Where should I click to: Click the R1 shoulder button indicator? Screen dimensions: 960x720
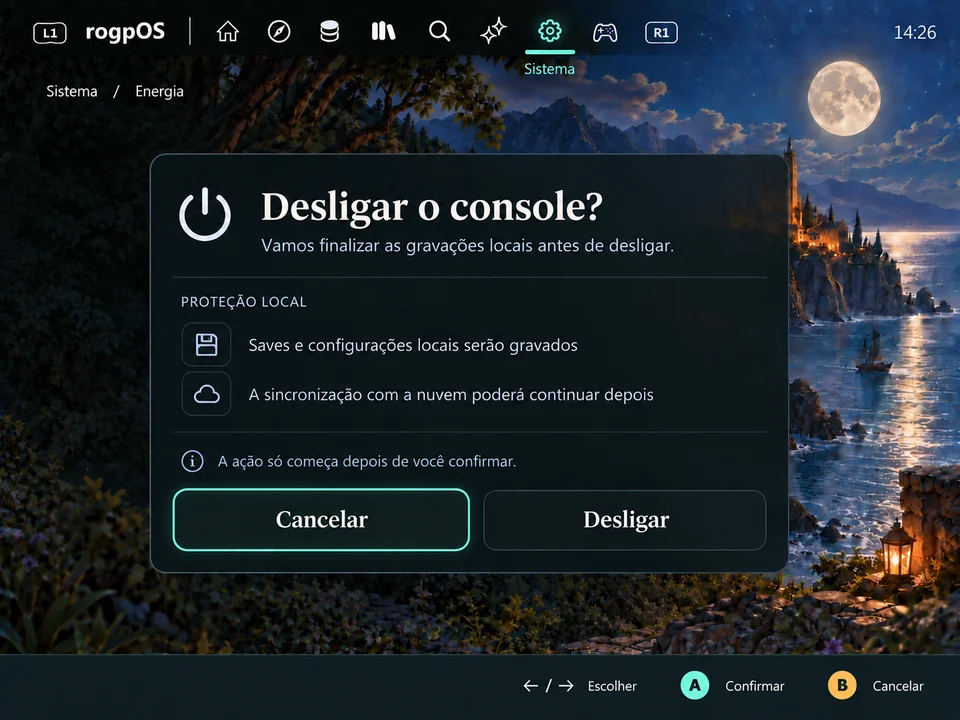[x=661, y=32]
